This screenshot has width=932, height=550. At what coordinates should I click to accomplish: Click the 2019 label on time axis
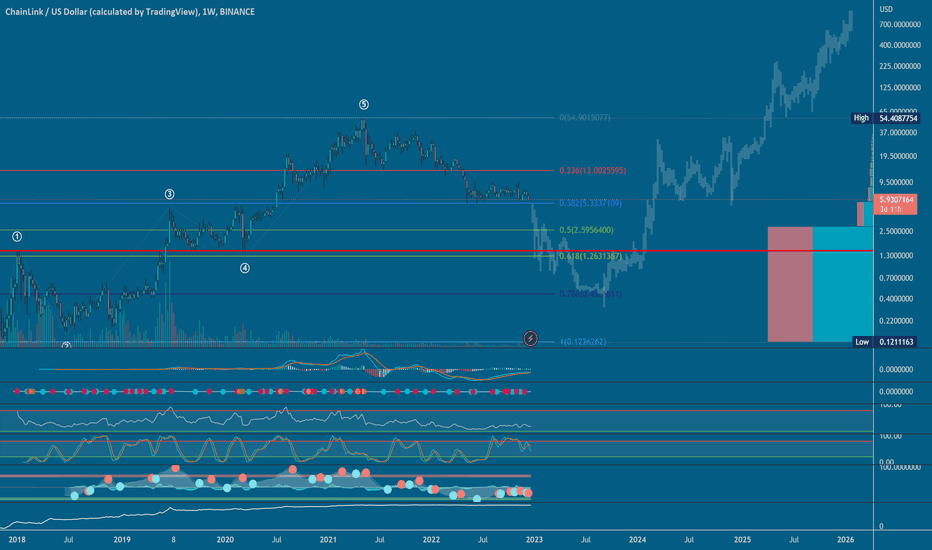pos(122,540)
